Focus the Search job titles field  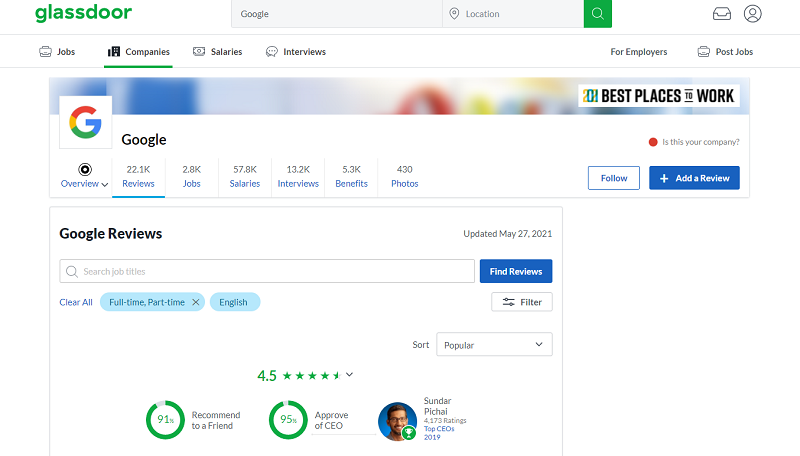(267, 271)
